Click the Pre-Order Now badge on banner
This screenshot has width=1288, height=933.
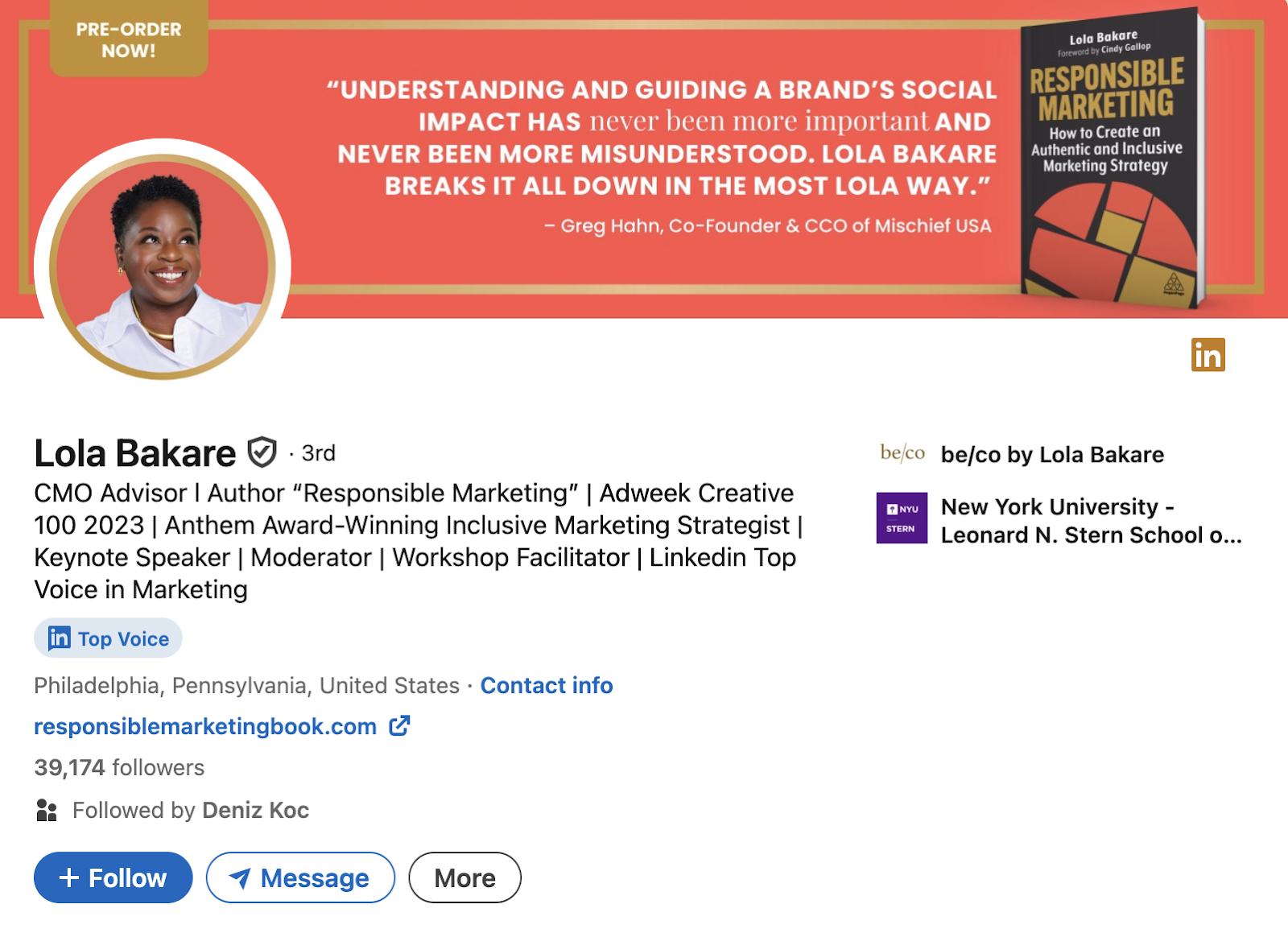coord(129,40)
